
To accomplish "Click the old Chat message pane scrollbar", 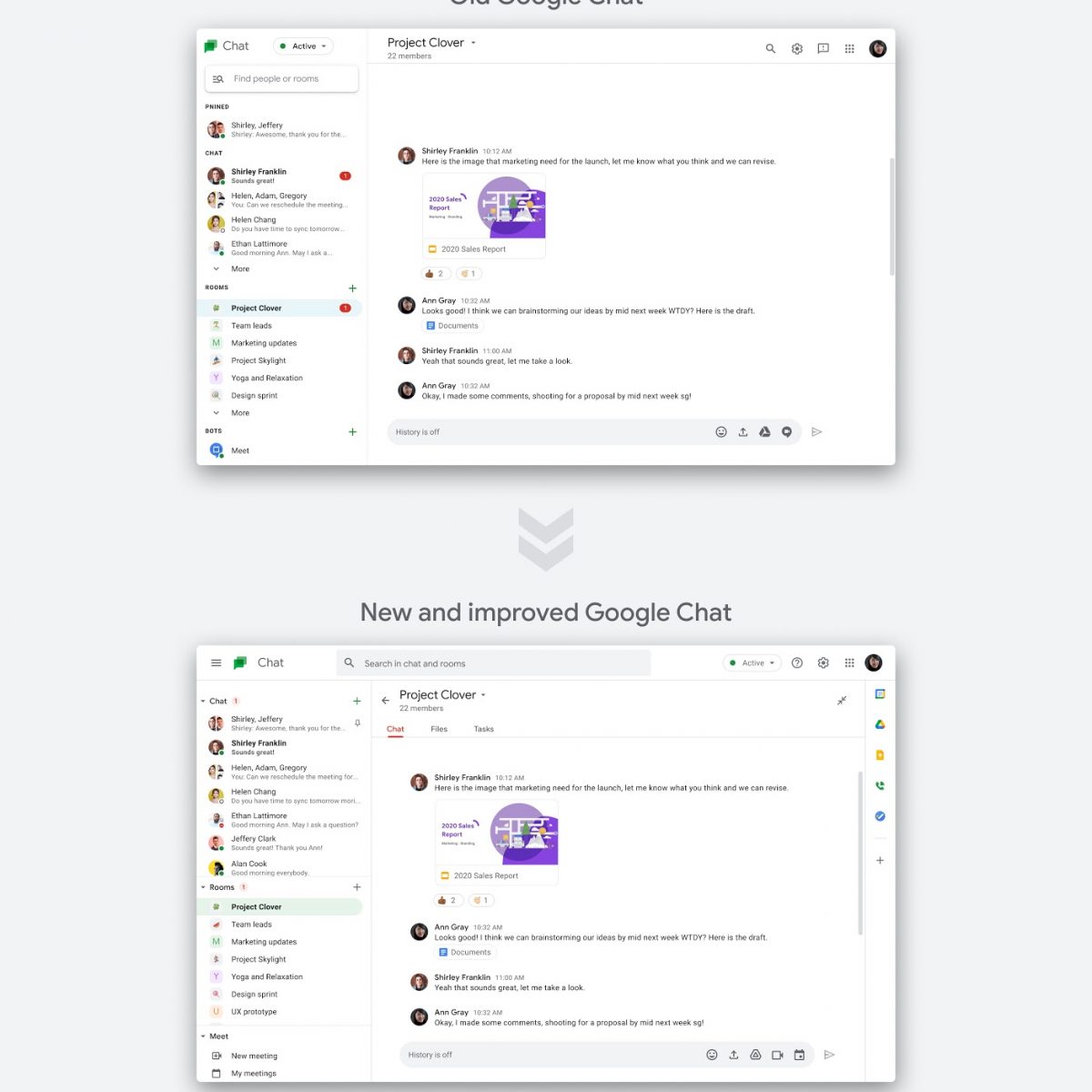I will pos(892,217).
